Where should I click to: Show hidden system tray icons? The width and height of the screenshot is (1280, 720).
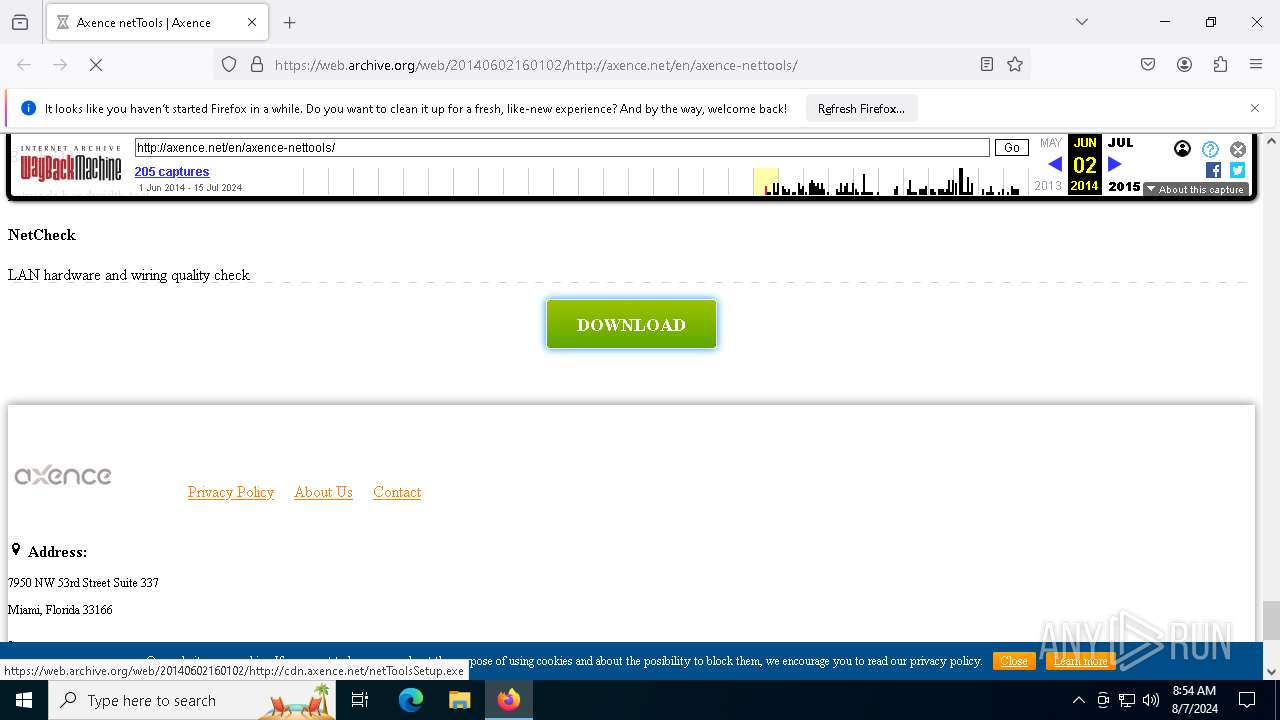[x=1078, y=700]
